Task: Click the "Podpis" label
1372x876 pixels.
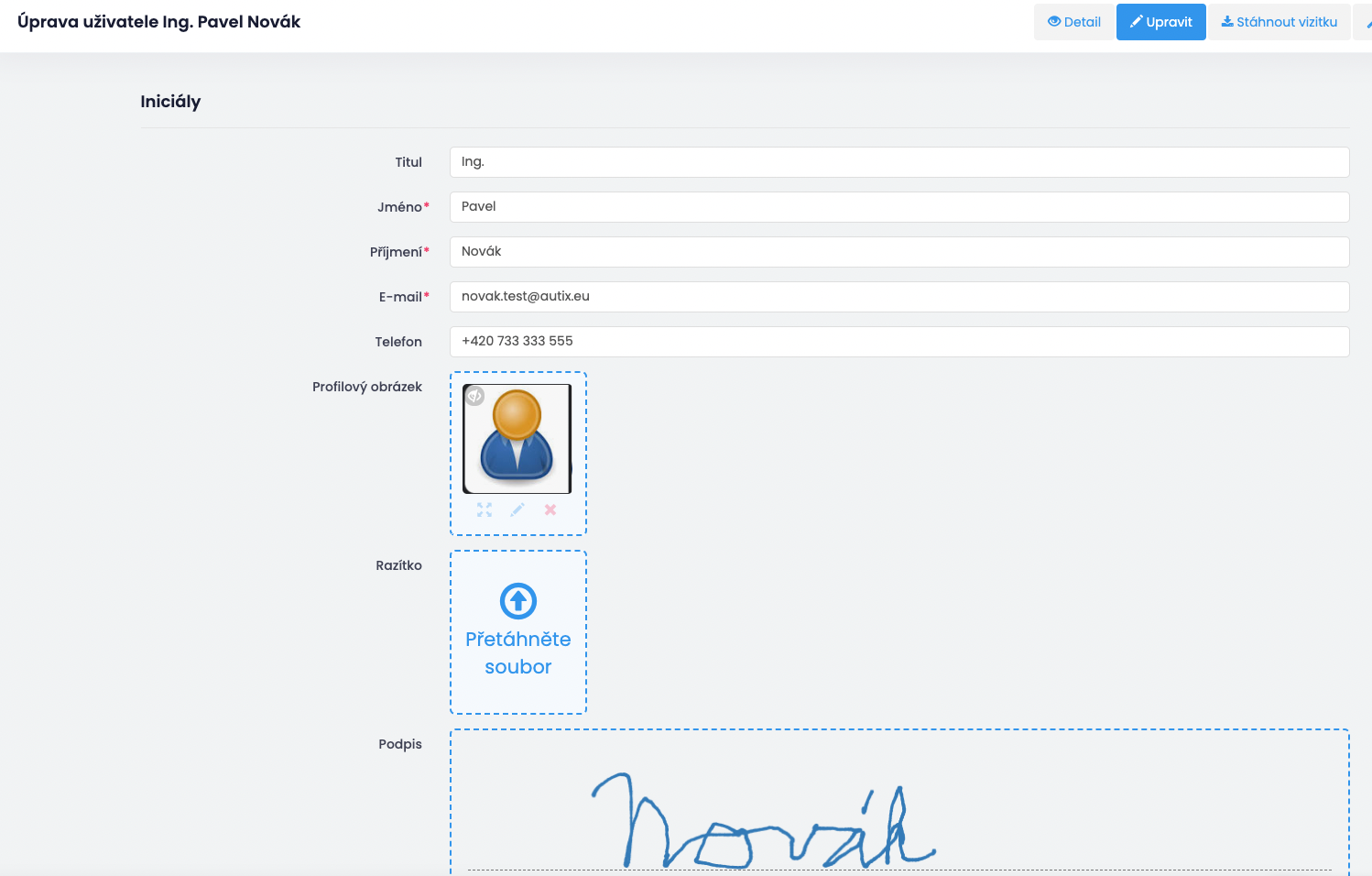Action: [x=400, y=744]
